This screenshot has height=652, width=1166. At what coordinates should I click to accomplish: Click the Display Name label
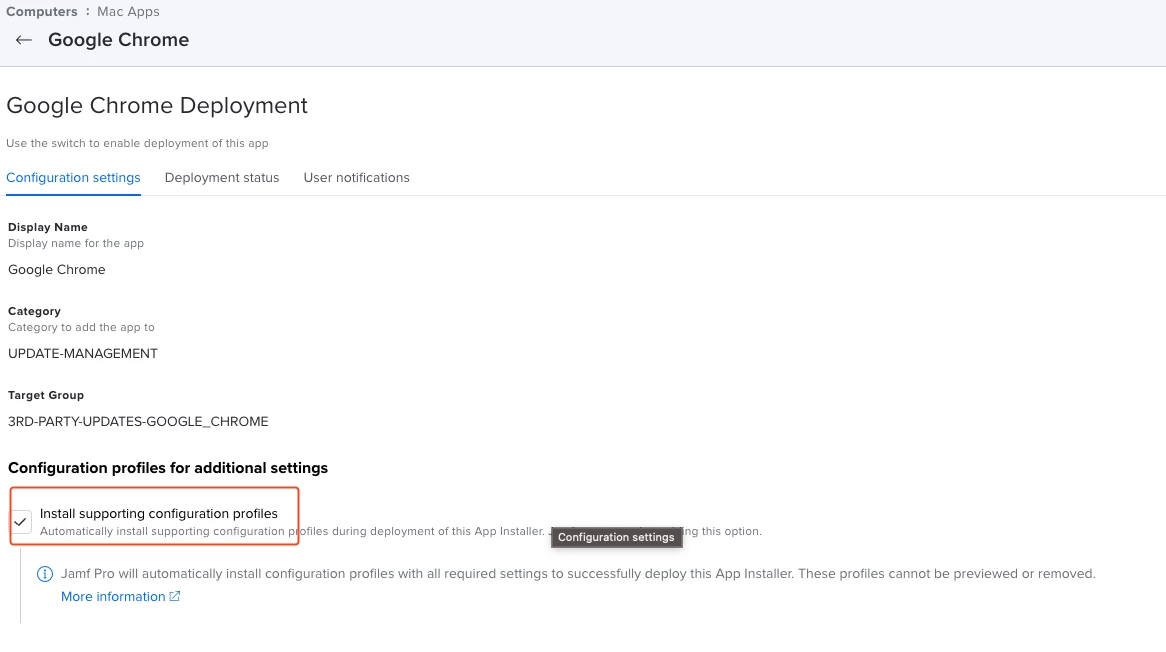tap(48, 227)
